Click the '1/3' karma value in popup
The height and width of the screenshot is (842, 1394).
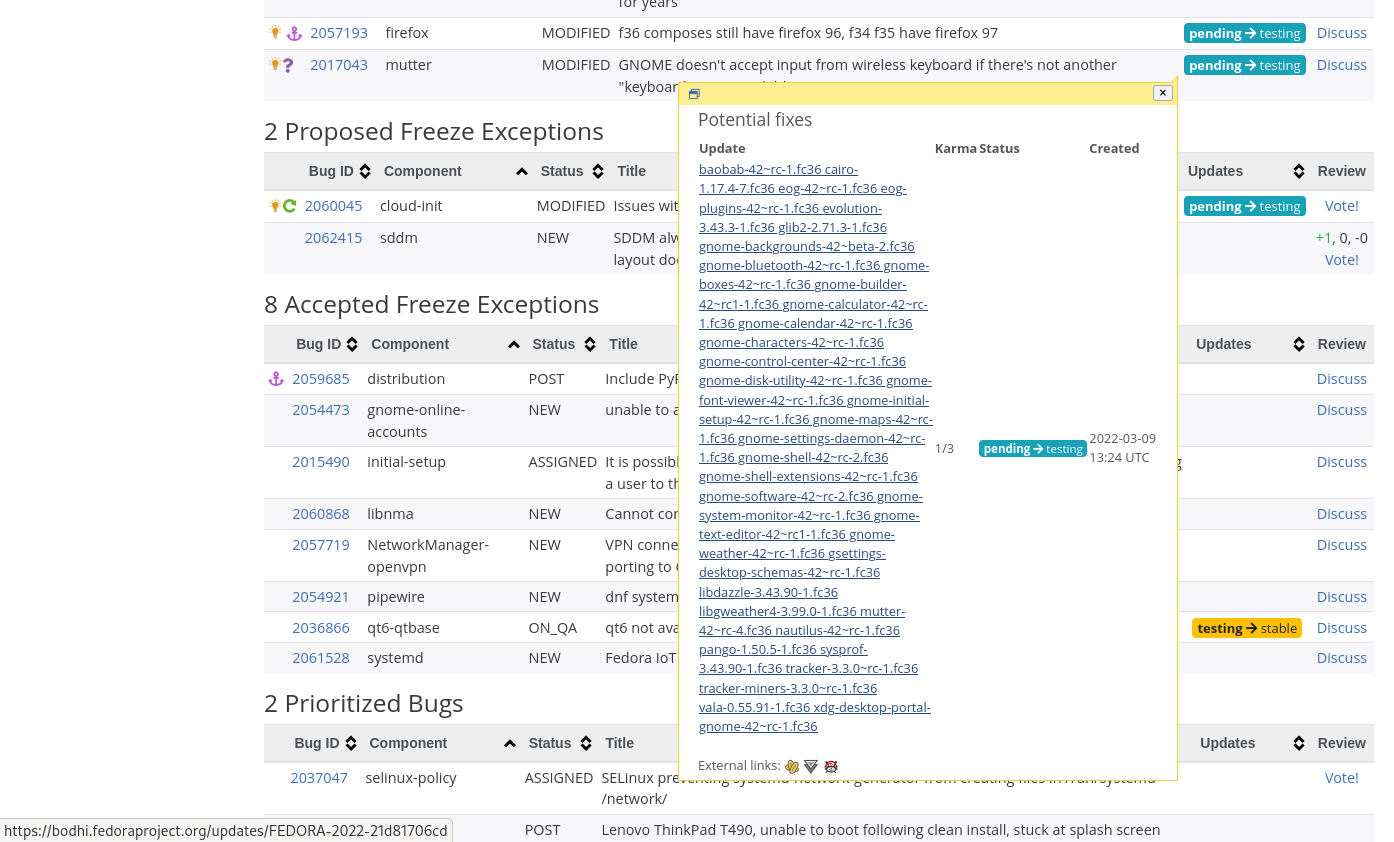[x=944, y=449]
